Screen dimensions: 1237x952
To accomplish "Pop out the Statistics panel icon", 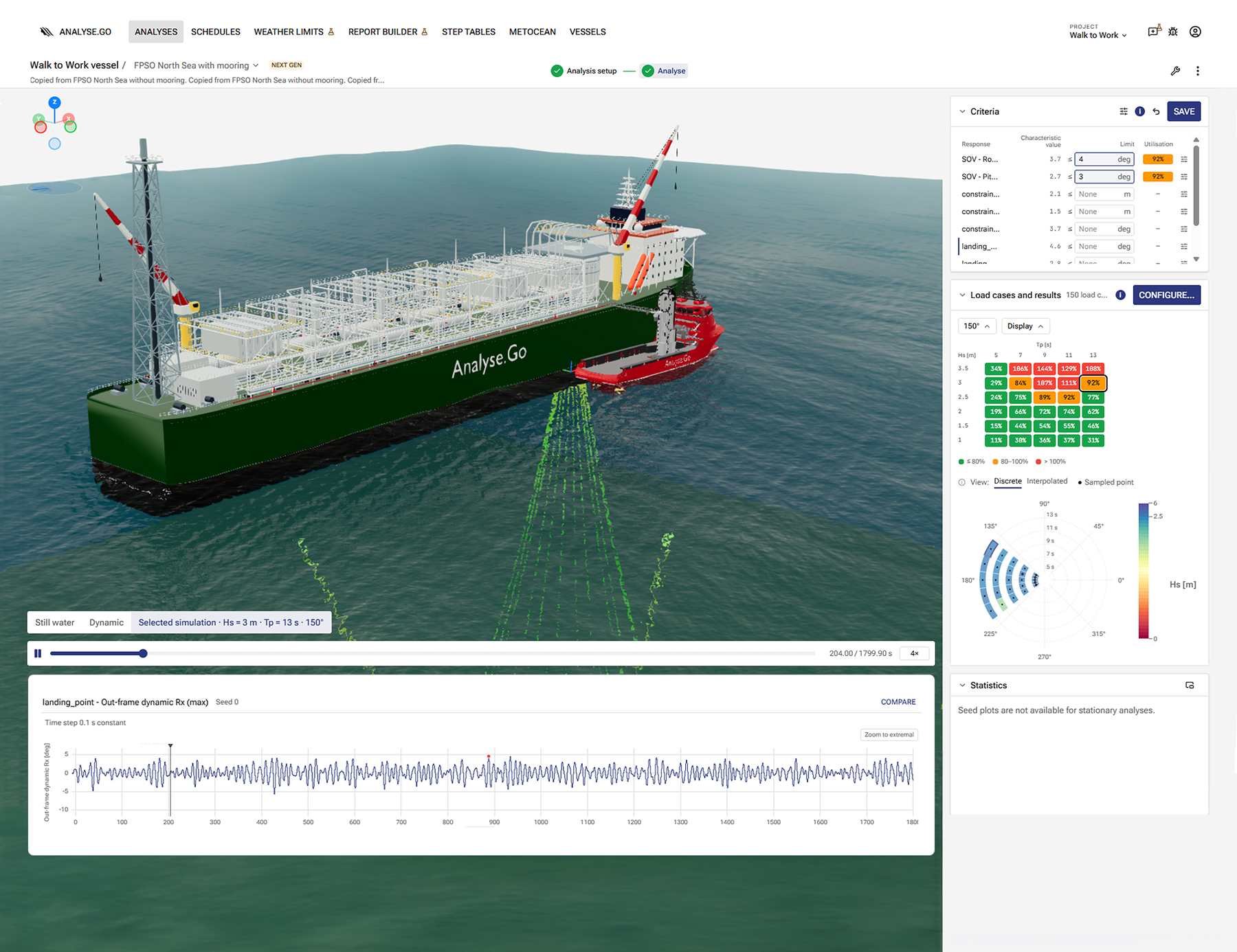I will click(x=1190, y=685).
